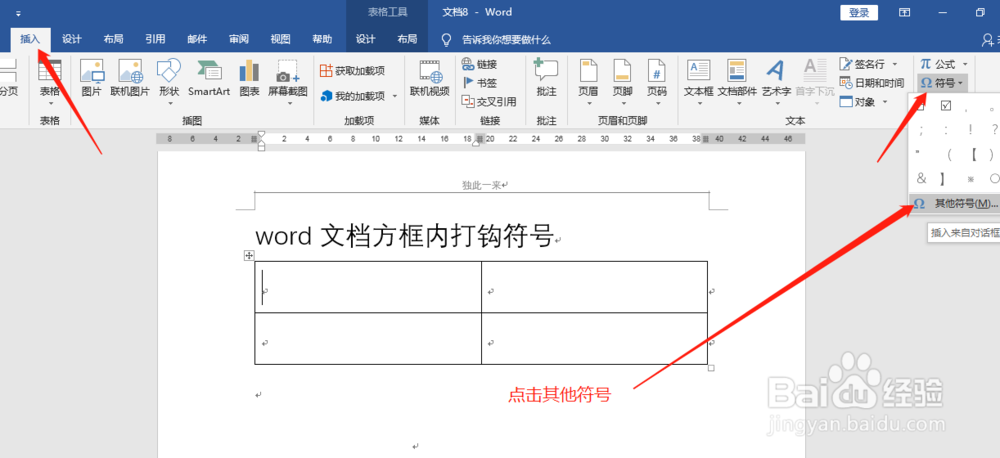Image resolution: width=1000 pixels, height=458 pixels.
Task: Insert 联机视频 online video
Action: [x=429, y=78]
